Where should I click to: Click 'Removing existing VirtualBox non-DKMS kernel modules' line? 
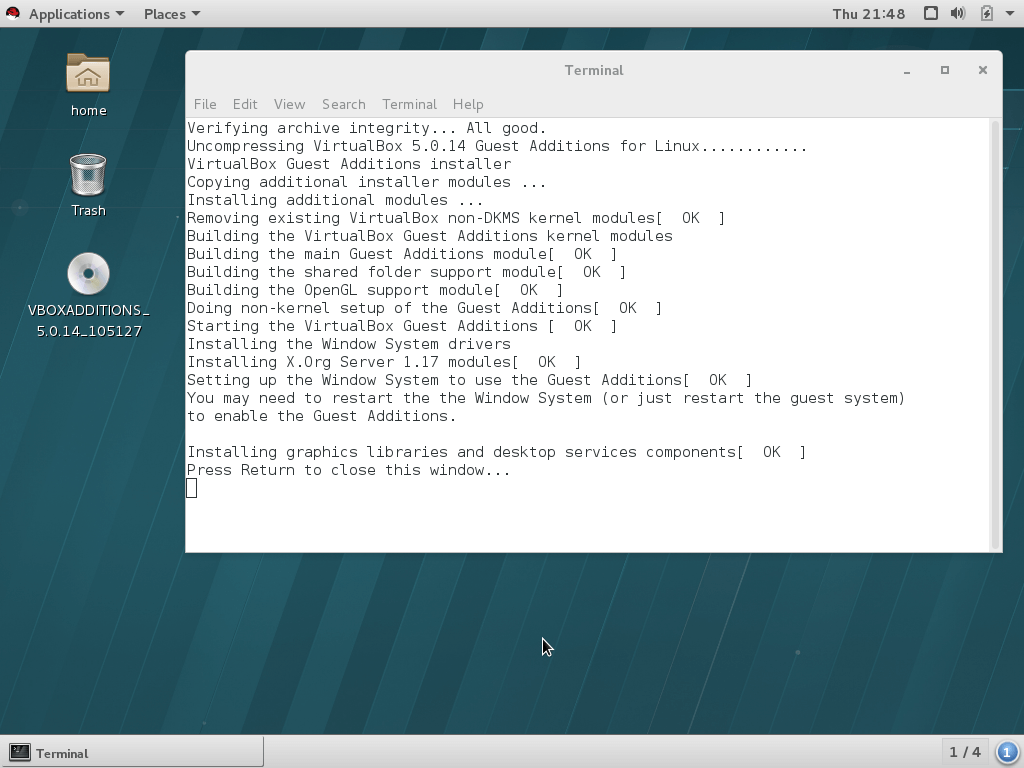(x=456, y=218)
